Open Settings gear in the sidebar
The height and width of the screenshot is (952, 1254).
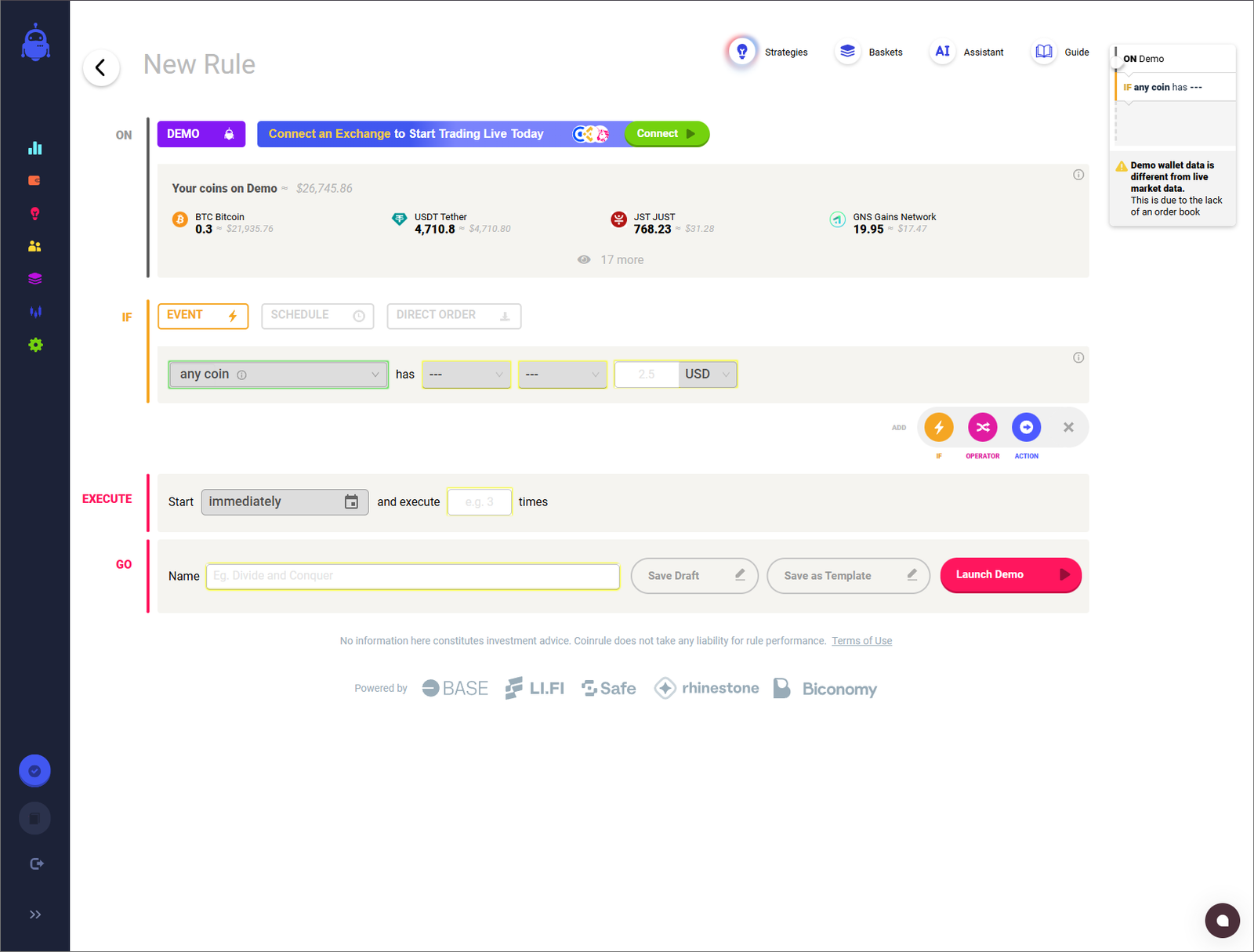(34, 345)
